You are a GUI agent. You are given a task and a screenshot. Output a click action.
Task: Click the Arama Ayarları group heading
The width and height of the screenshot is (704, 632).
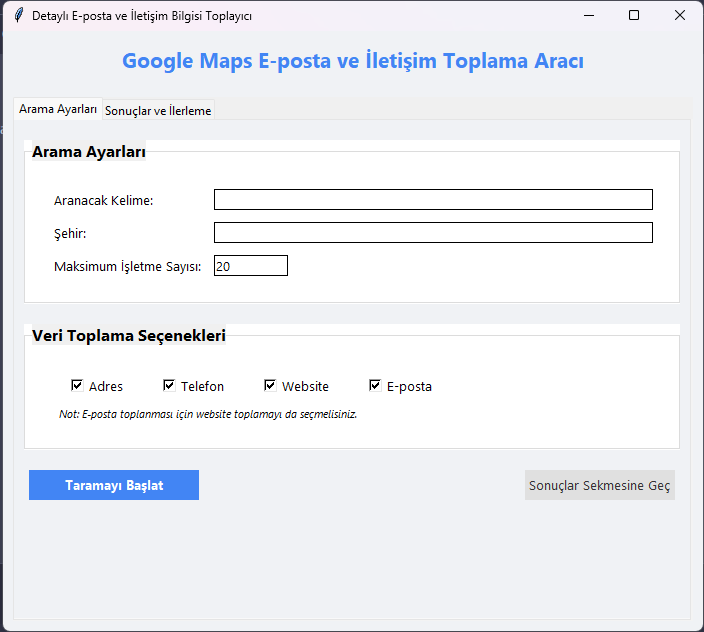click(x=89, y=152)
